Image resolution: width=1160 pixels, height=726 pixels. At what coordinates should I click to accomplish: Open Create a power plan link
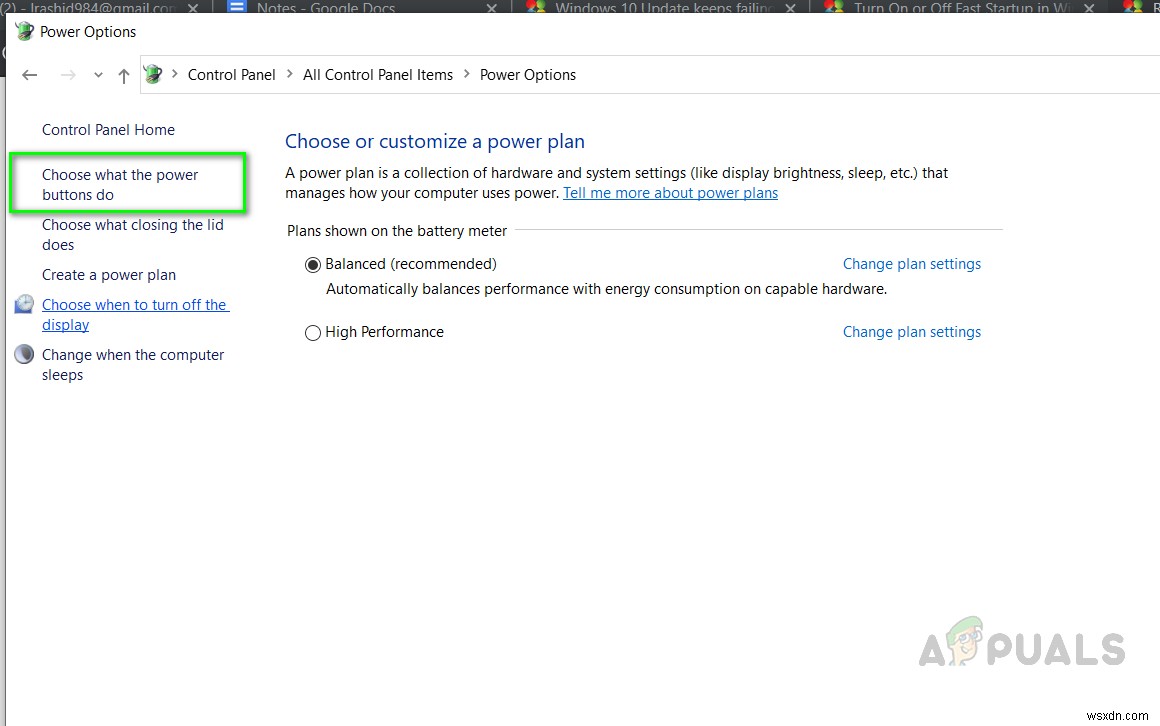pyautogui.click(x=109, y=275)
